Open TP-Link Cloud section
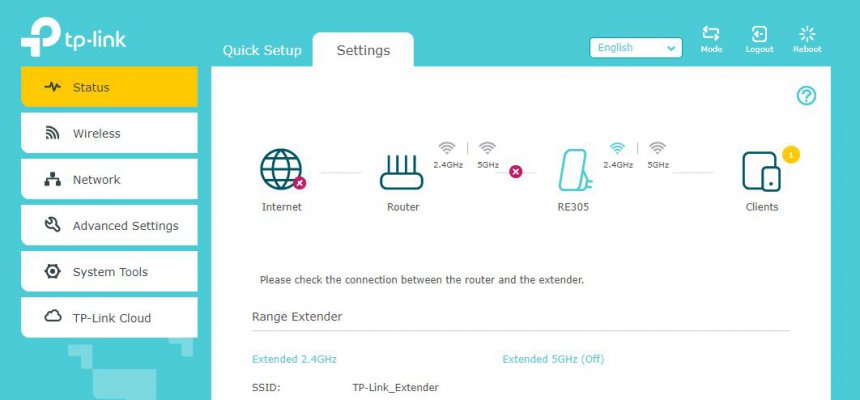Screen dimensions: 860x400 pyautogui.click(x=109, y=318)
